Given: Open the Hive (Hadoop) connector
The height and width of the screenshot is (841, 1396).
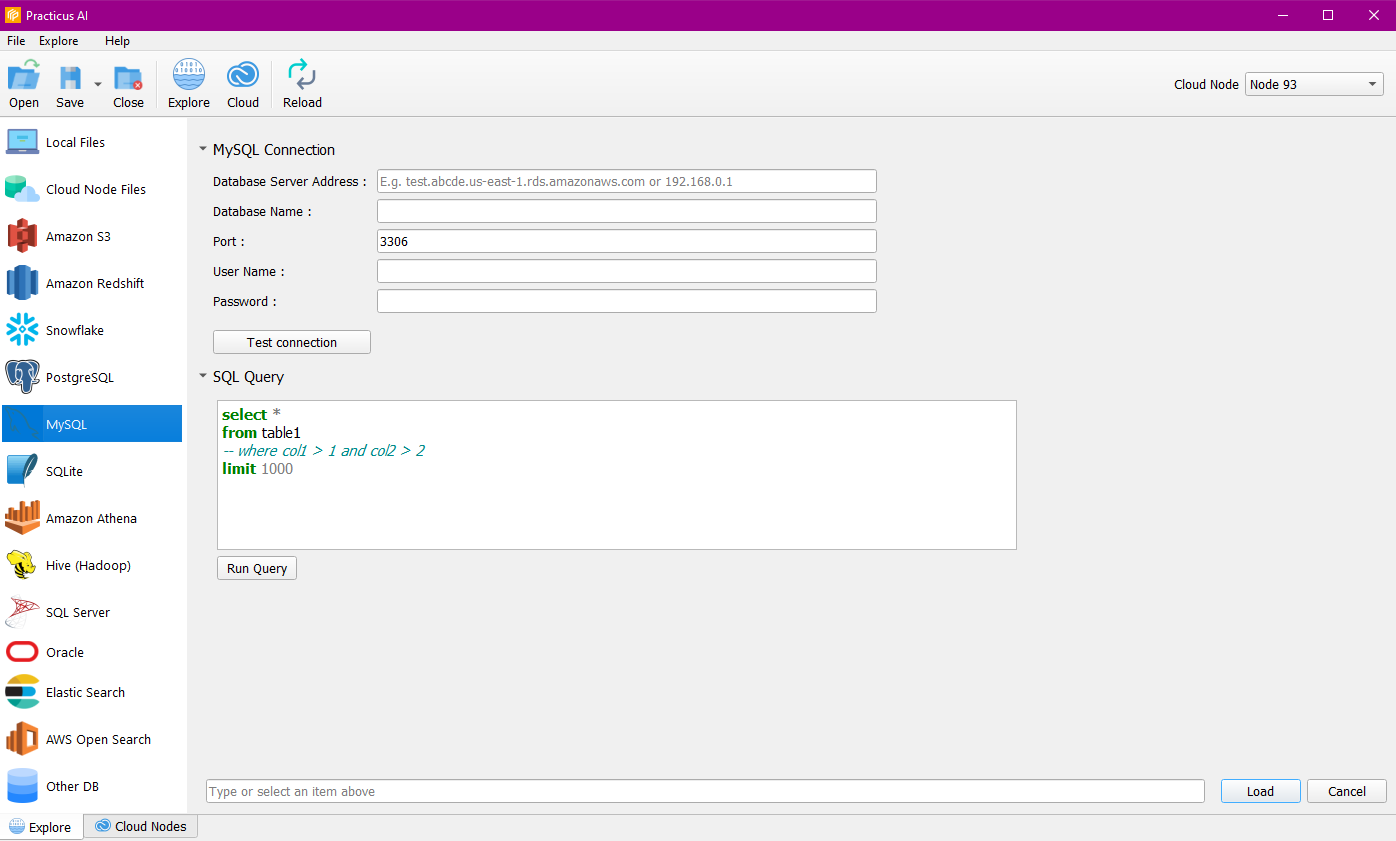Looking at the screenshot, I should tap(88, 565).
